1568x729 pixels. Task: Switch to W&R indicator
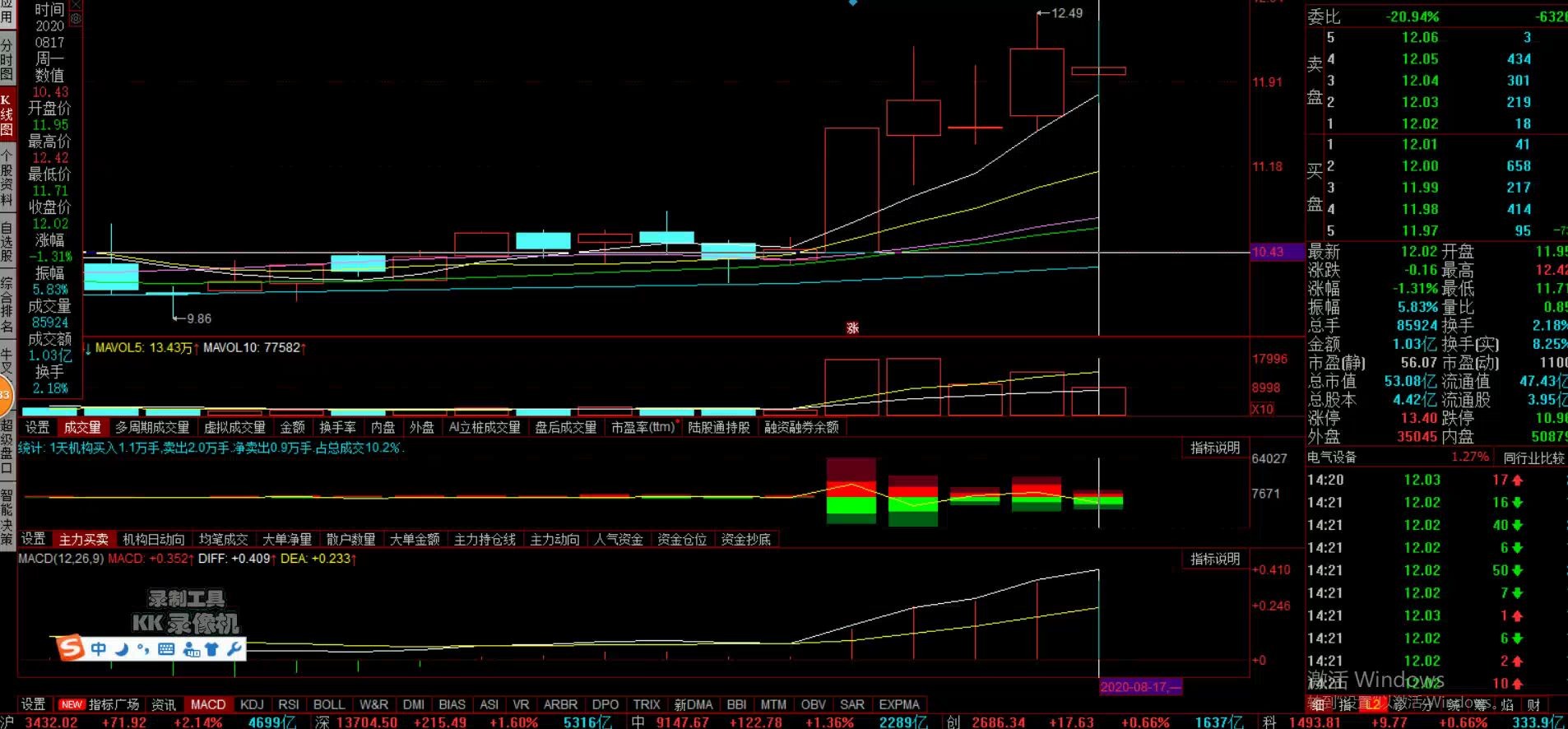(x=373, y=704)
